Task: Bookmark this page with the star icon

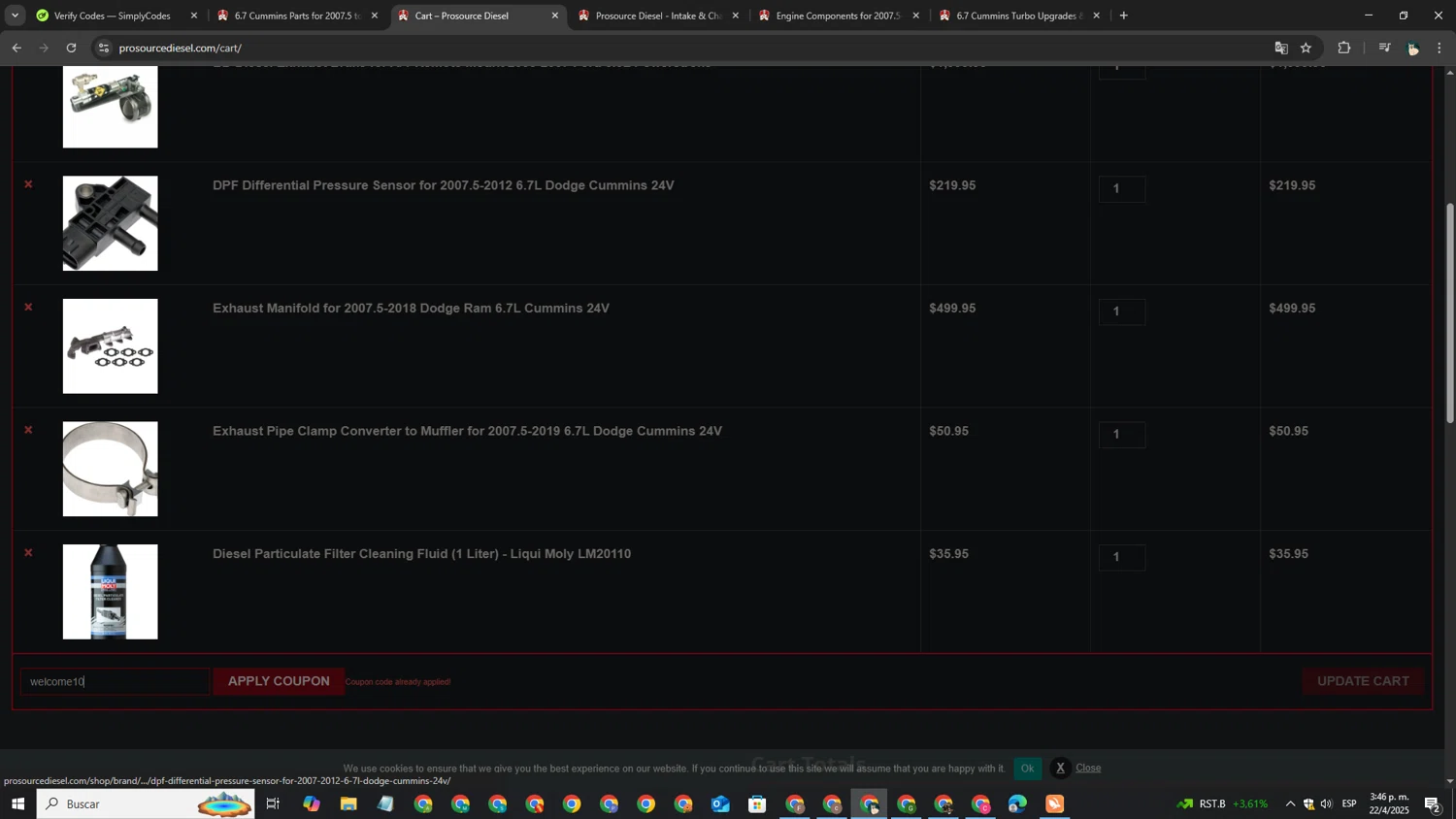Action: click(x=1307, y=48)
